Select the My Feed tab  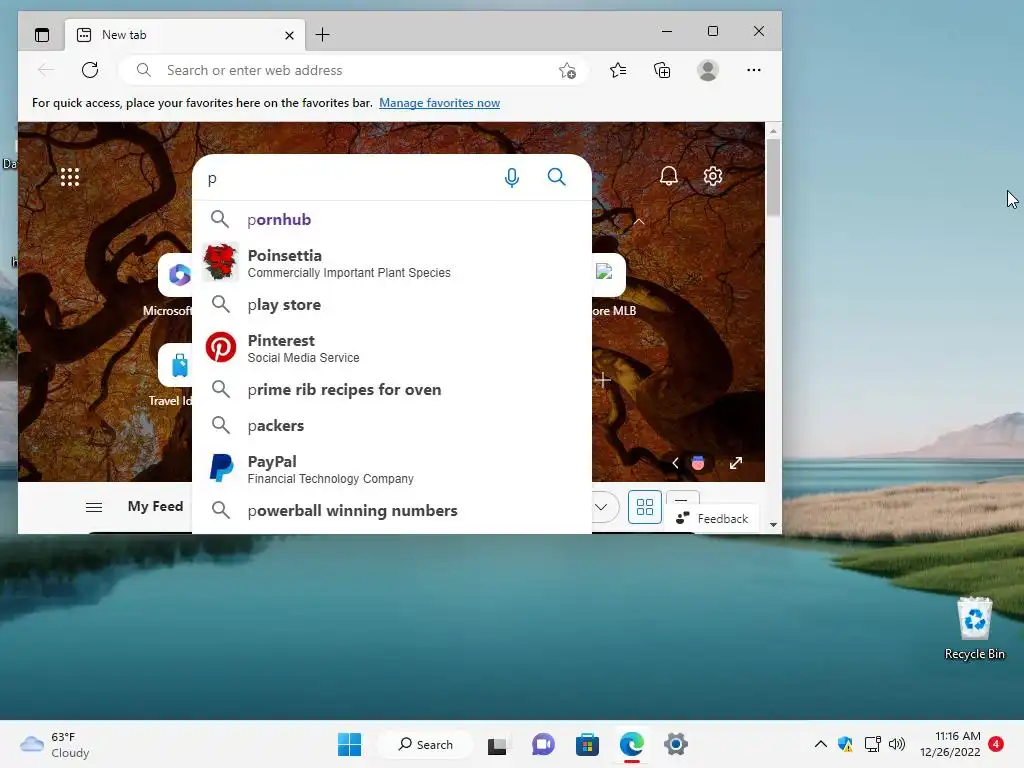coord(155,506)
